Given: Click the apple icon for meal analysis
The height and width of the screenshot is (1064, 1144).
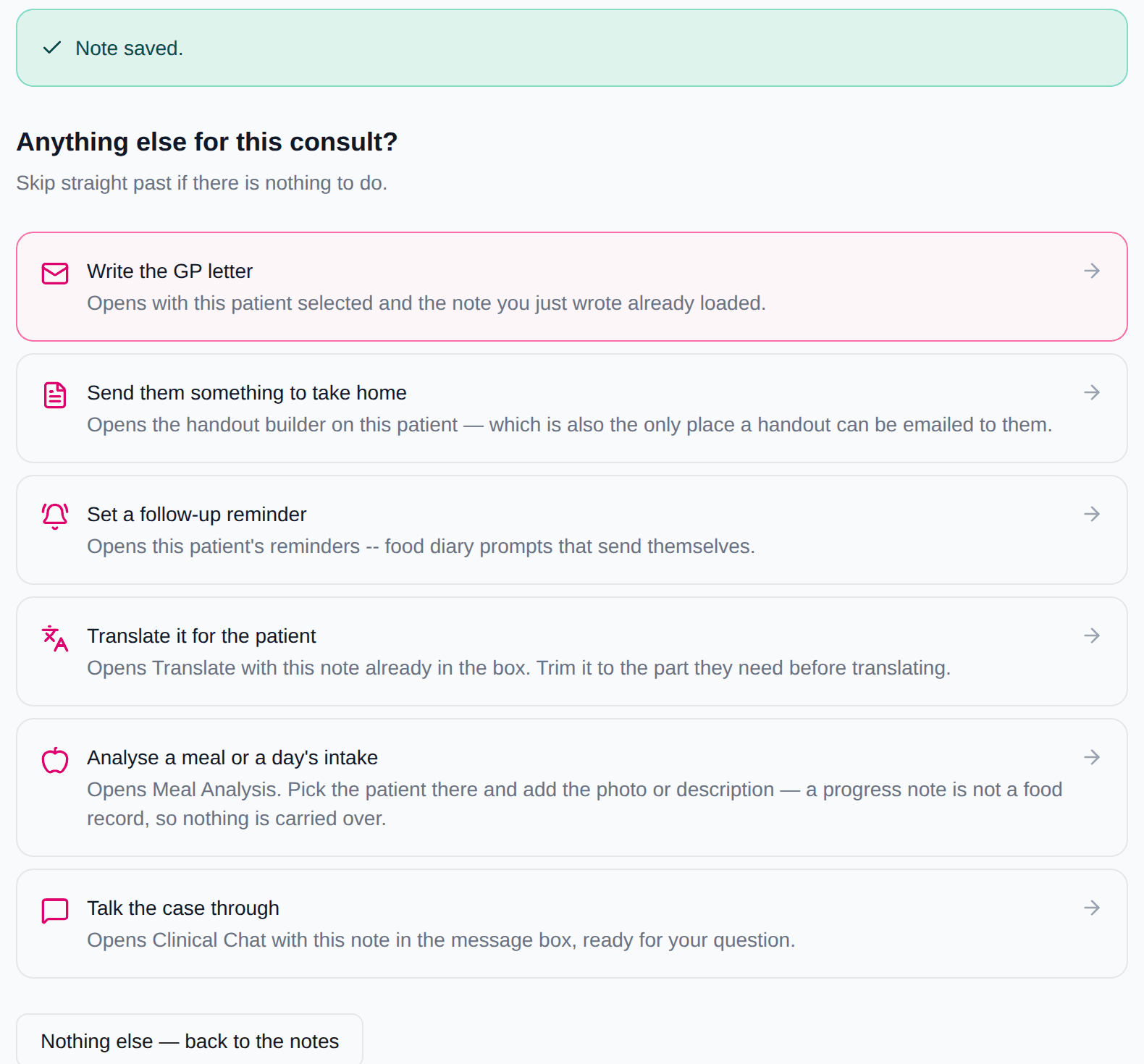Looking at the screenshot, I should (55, 760).
